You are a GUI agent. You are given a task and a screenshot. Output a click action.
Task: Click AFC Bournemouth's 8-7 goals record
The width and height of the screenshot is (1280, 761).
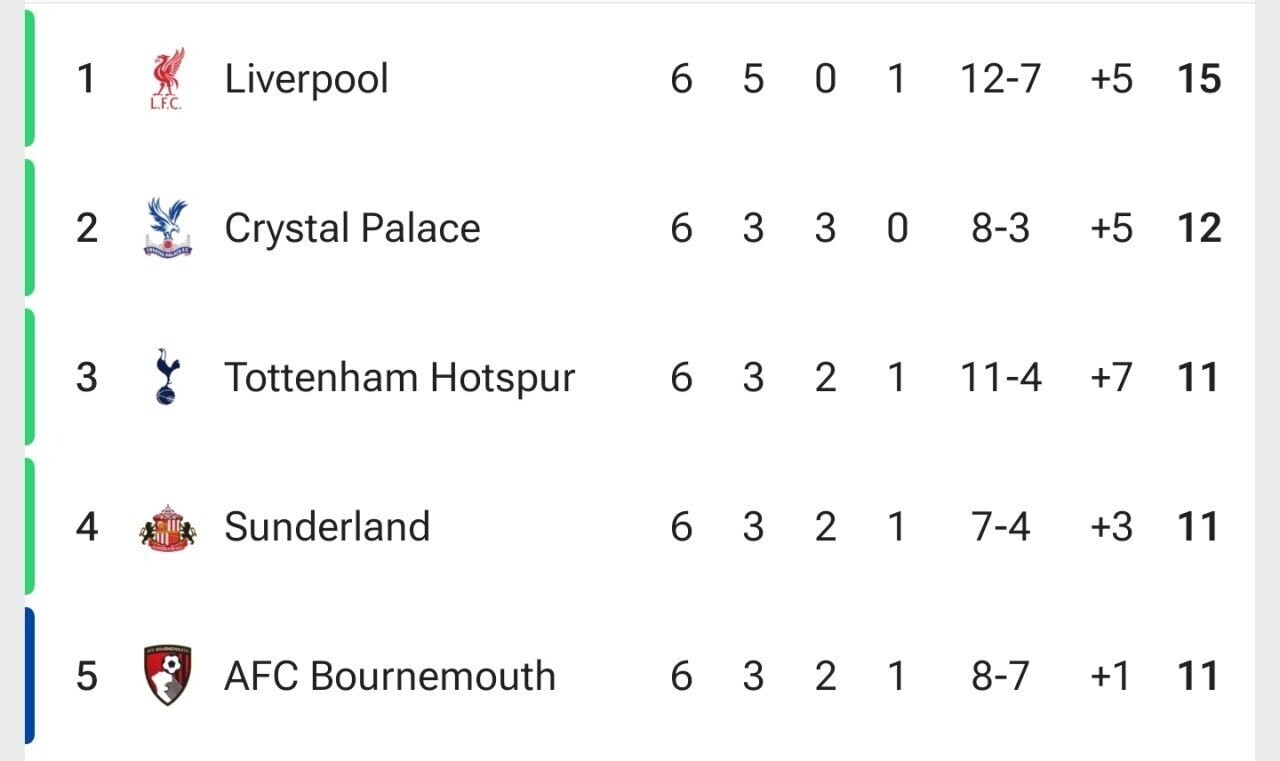click(1000, 676)
